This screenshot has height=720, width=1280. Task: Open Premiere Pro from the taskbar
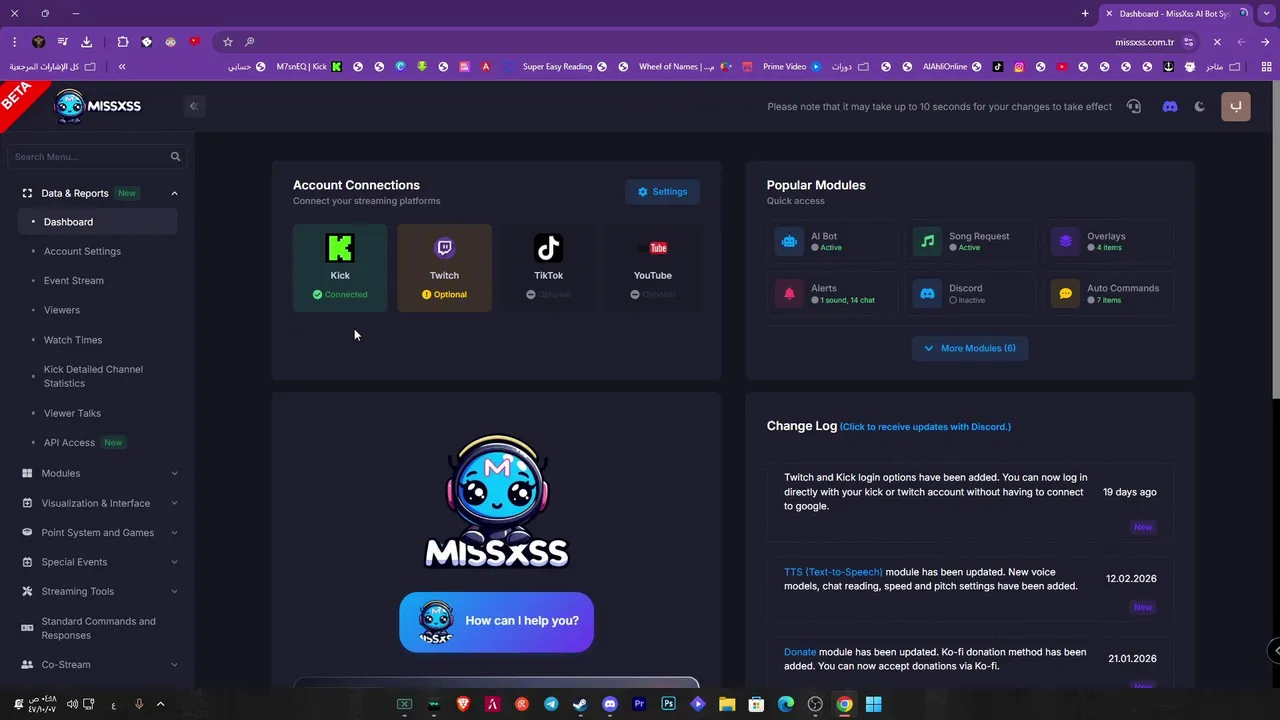639,704
